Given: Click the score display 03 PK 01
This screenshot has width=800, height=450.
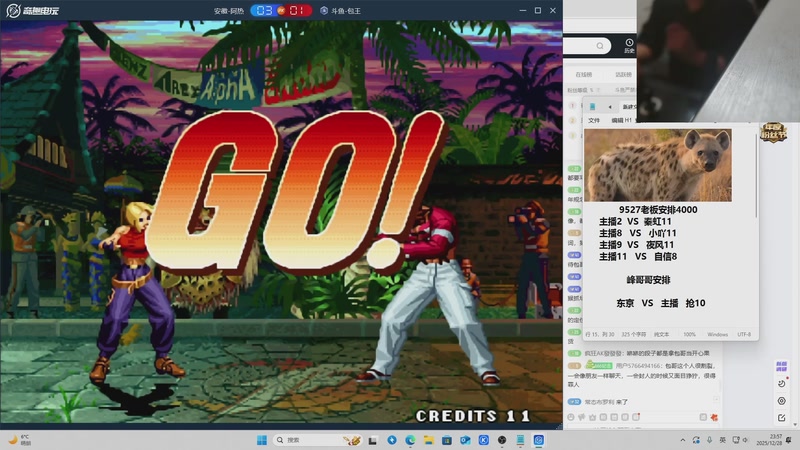Looking at the screenshot, I should click(281, 11).
